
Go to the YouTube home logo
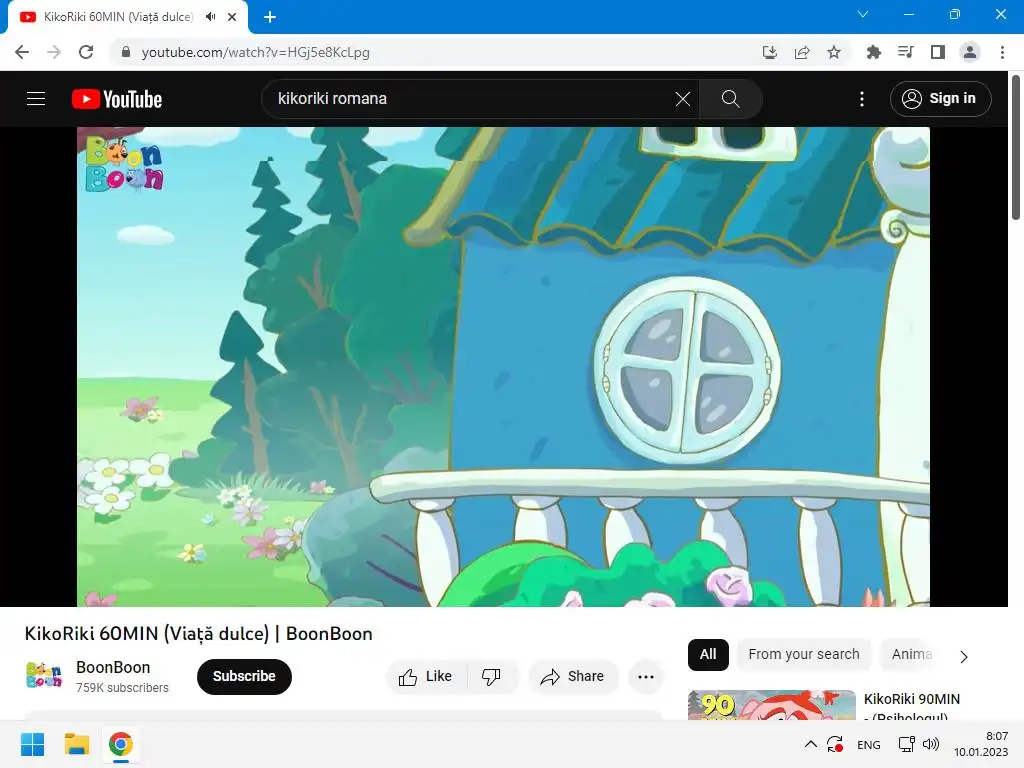click(x=117, y=99)
